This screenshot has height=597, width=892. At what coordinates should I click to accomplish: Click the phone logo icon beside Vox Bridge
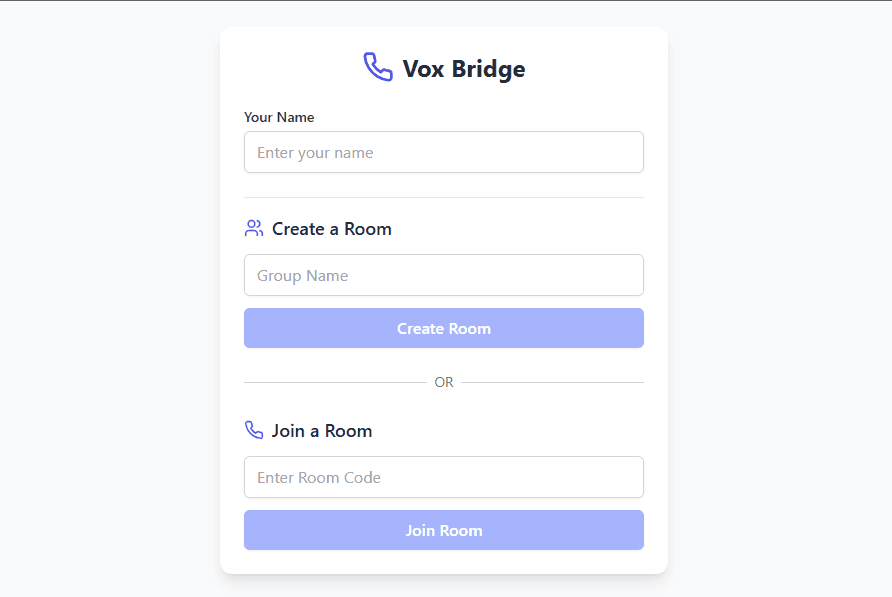[x=377, y=67]
